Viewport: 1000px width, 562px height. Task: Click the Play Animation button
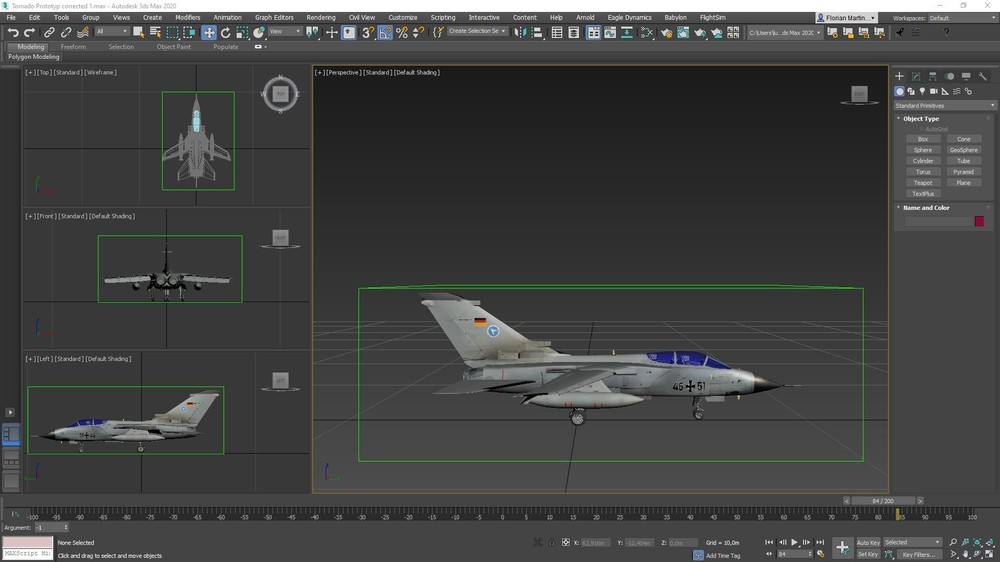795,542
